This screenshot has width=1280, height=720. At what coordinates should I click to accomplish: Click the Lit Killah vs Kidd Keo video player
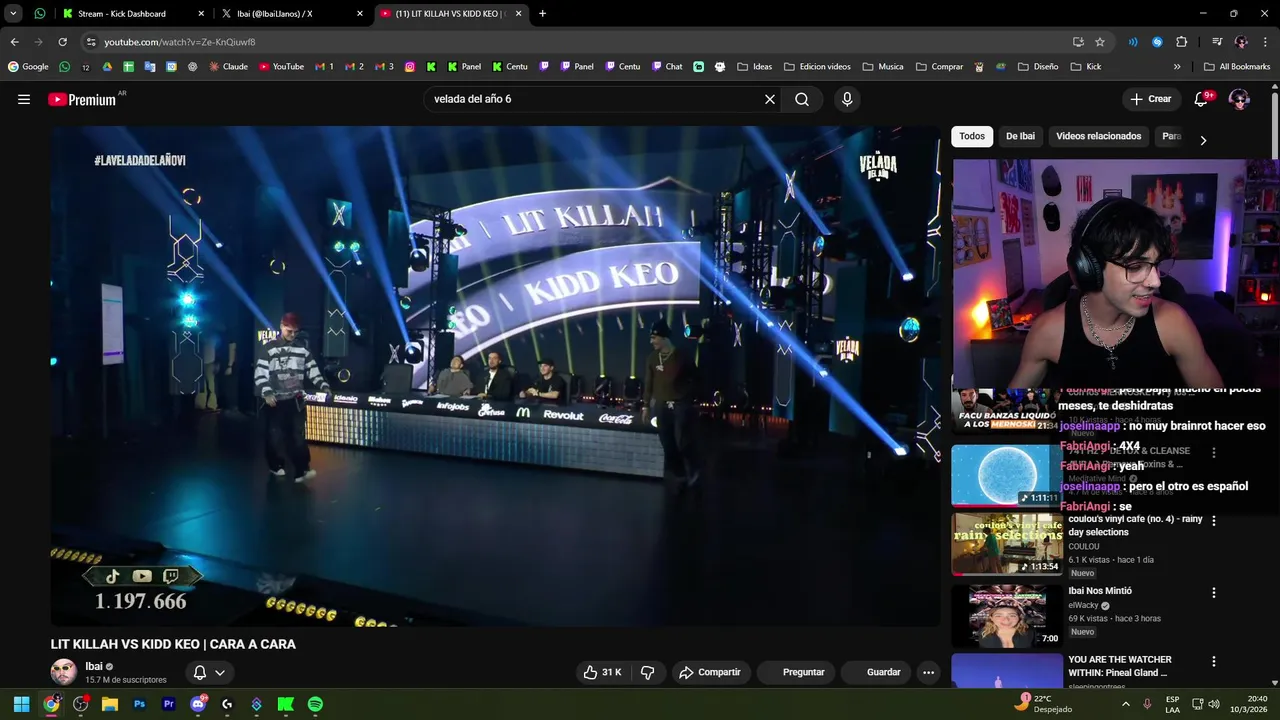495,376
